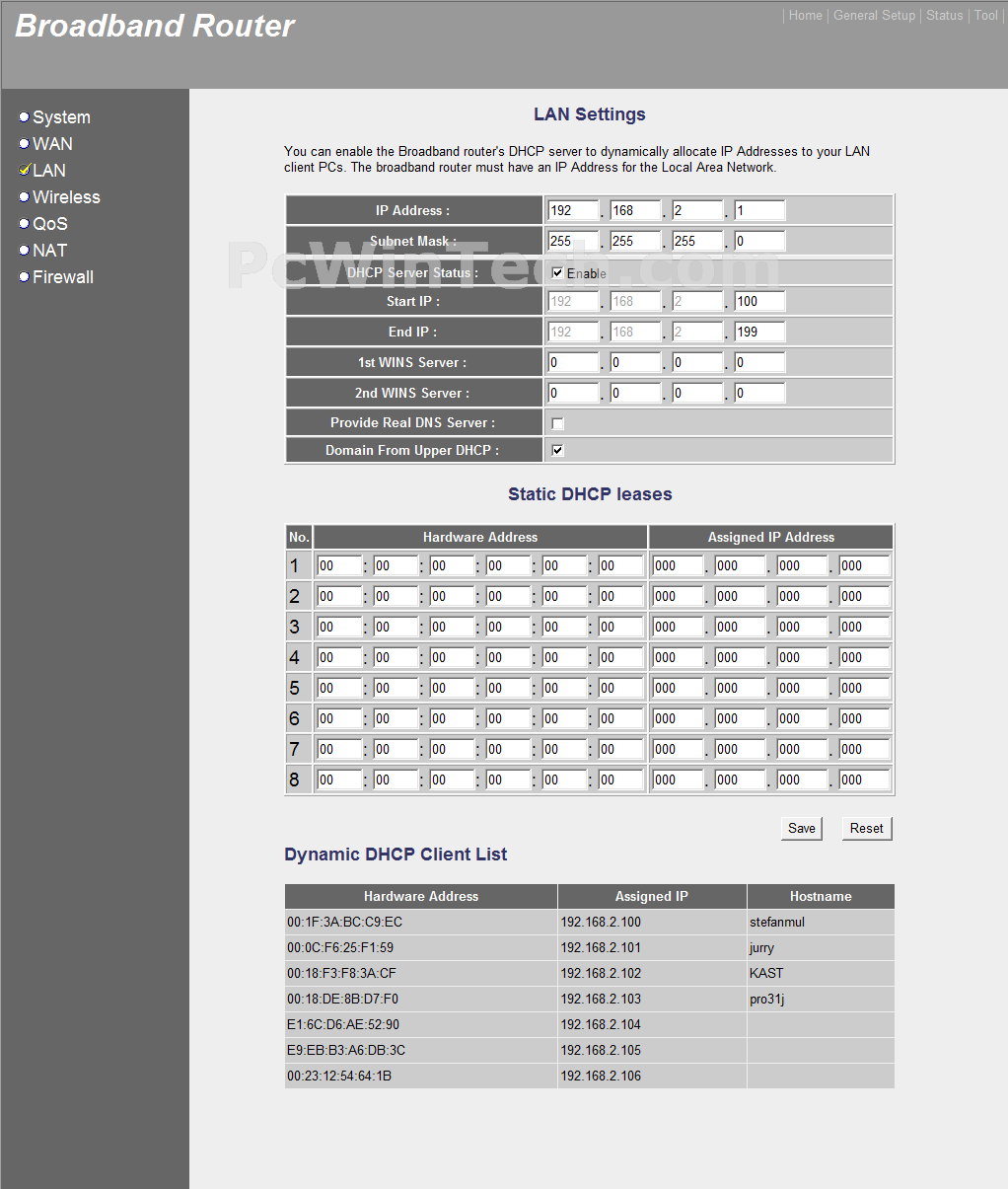Click first hardware address field in row 2

[x=339, y=596]
